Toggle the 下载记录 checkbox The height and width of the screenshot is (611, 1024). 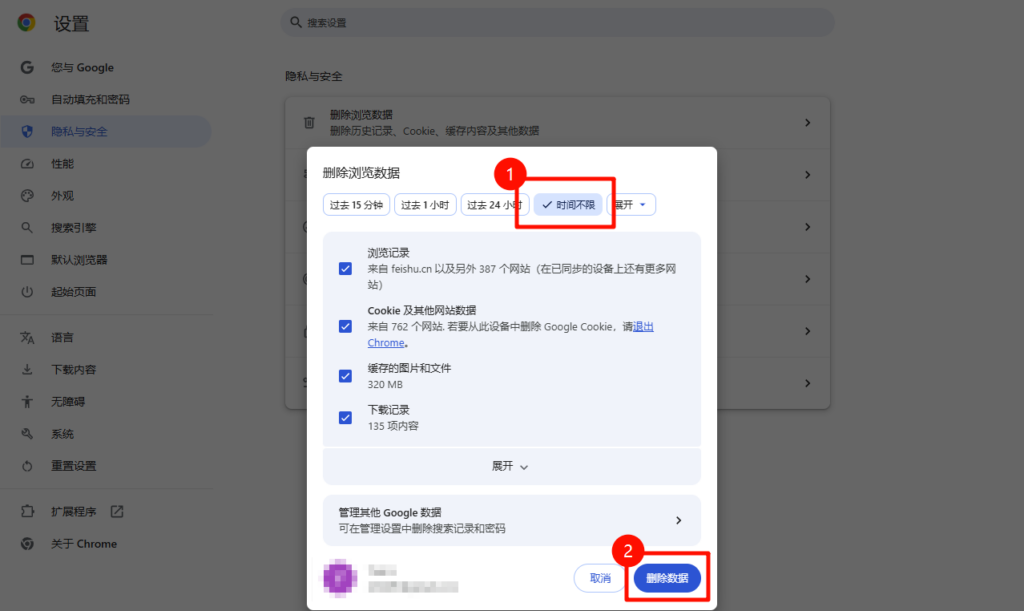(x=345, y=417)
